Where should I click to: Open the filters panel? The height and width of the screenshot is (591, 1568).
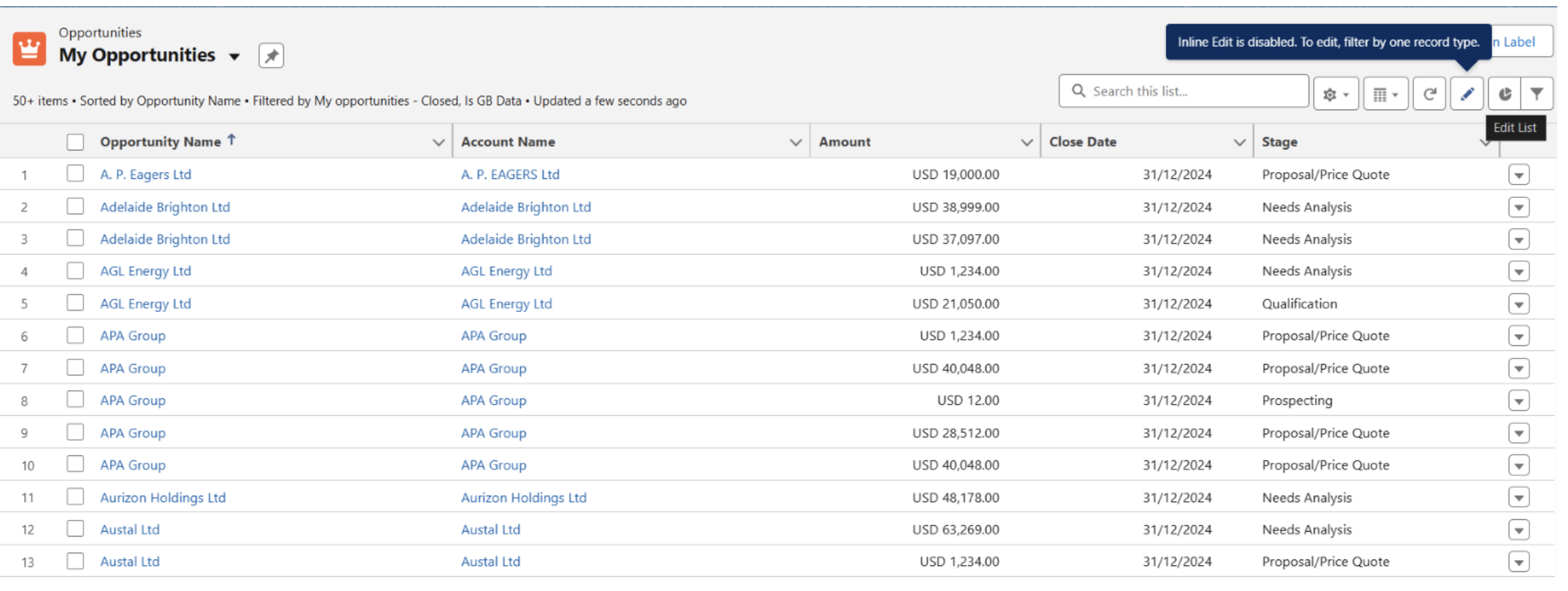pyautogui.click(x=1536, y=94)
